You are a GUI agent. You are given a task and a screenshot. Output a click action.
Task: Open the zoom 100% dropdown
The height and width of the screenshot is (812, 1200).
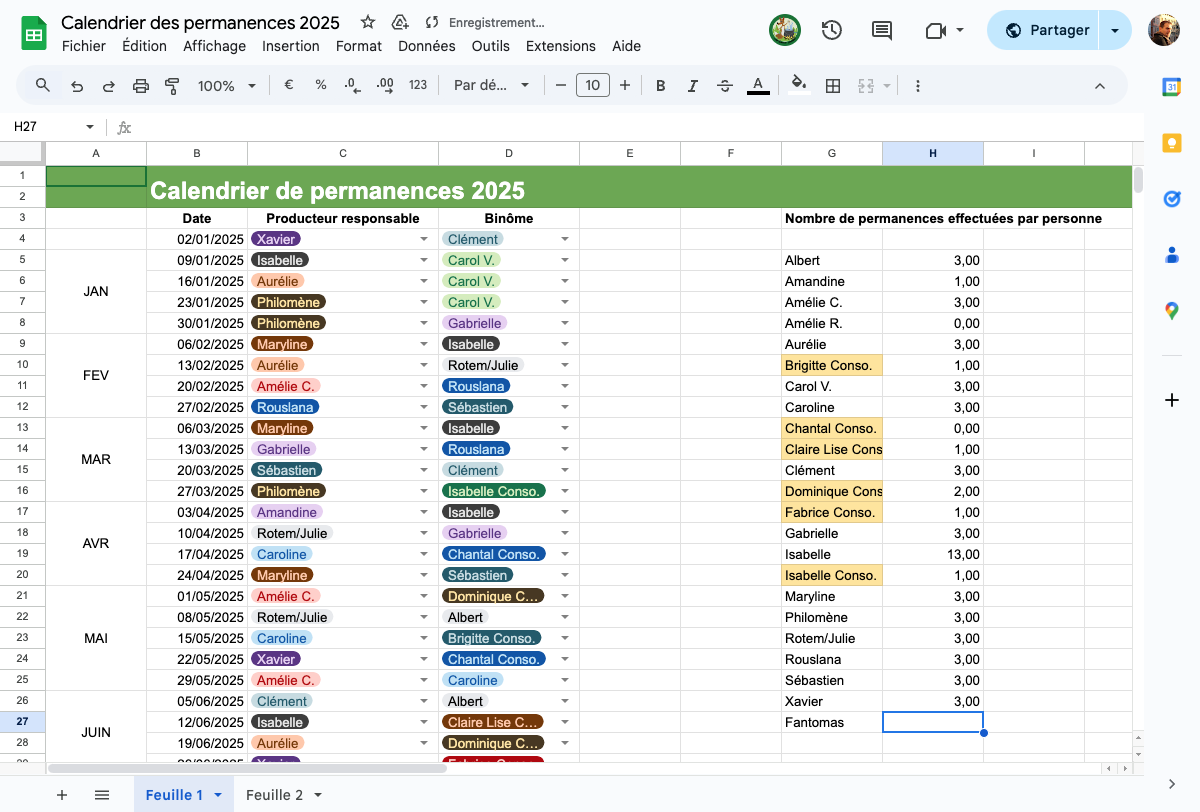[x=227, y=86]
